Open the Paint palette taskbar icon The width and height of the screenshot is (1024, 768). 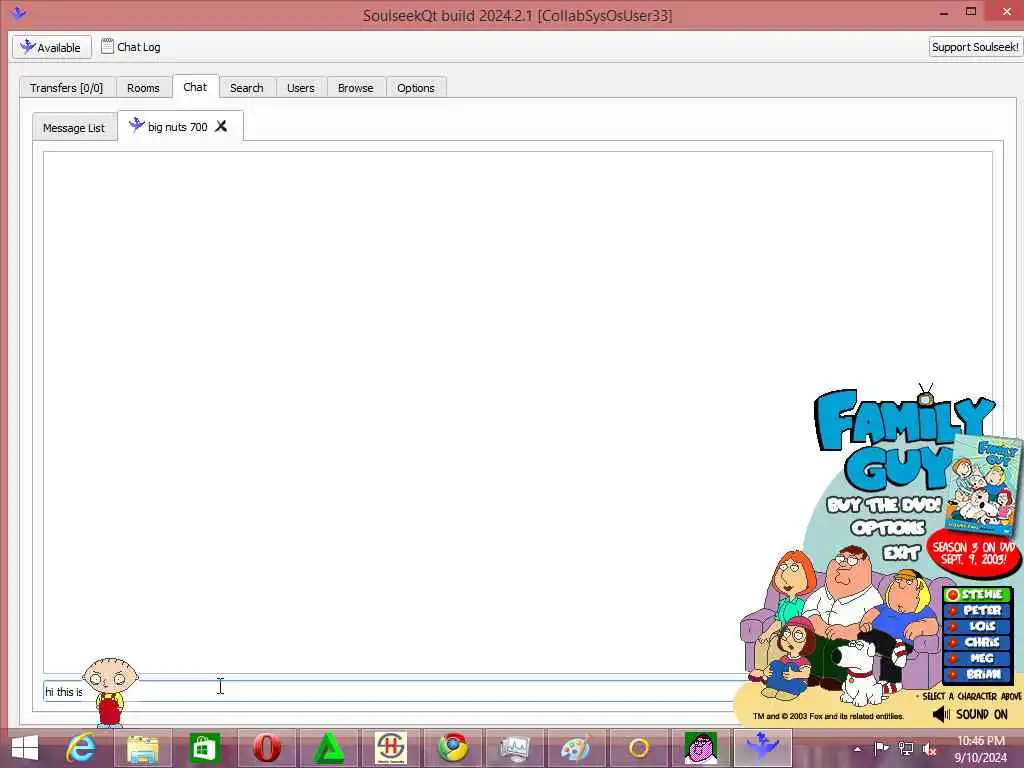[576, 748]
